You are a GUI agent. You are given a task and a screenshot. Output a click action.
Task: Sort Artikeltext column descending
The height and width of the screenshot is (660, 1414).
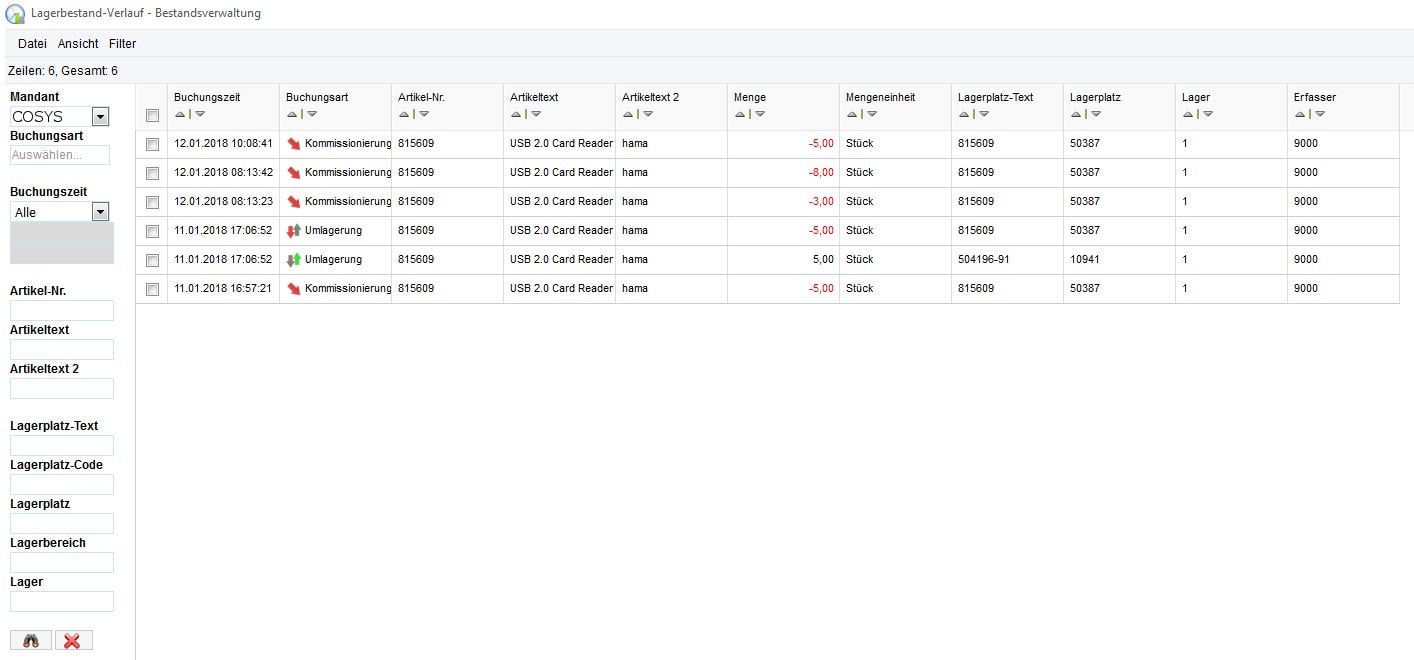tap(536, 114)
